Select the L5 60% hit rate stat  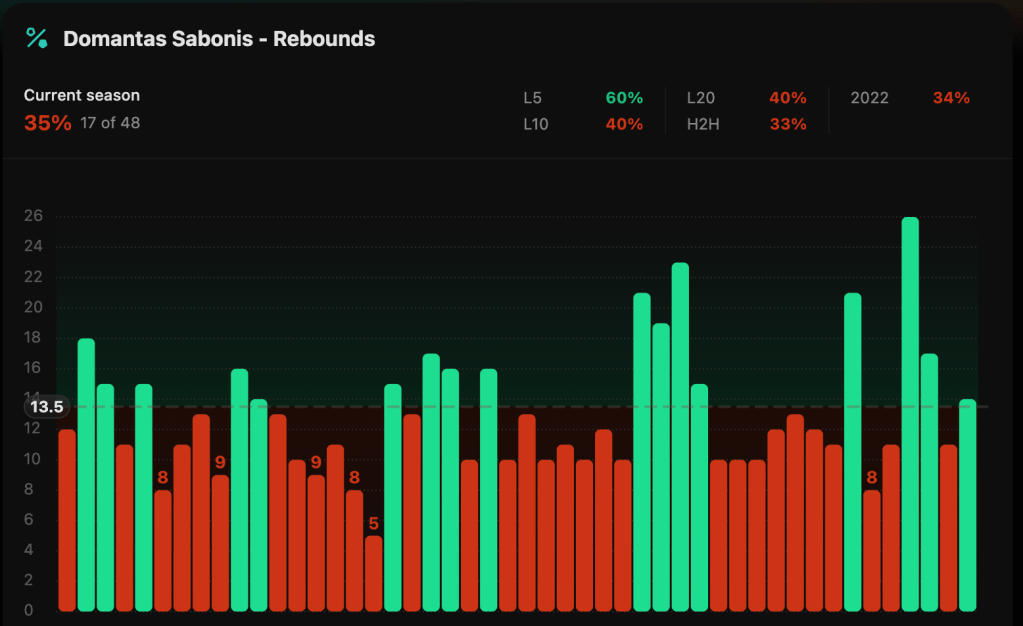point(583,98)
